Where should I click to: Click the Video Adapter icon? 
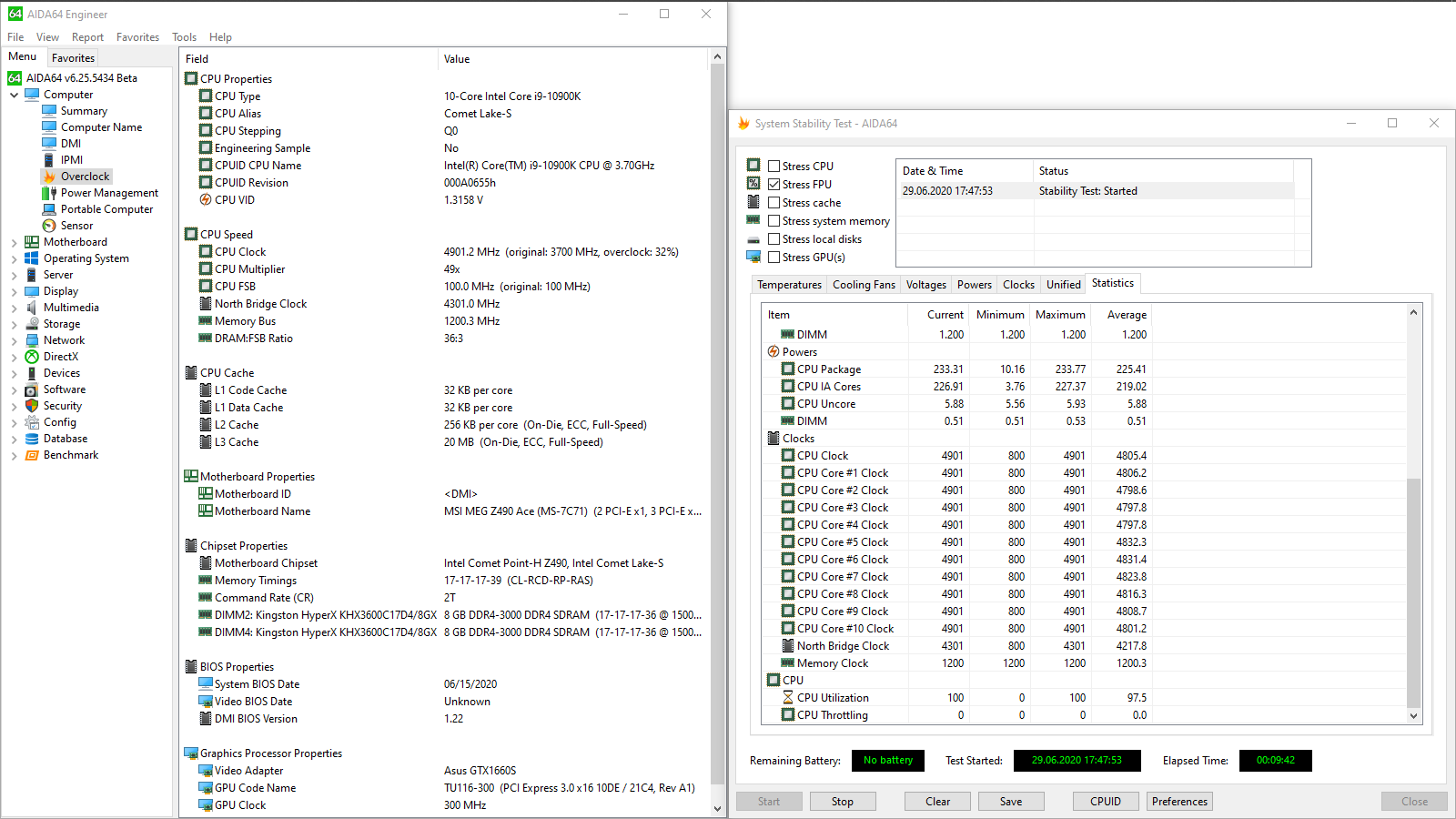coord(206,771)
